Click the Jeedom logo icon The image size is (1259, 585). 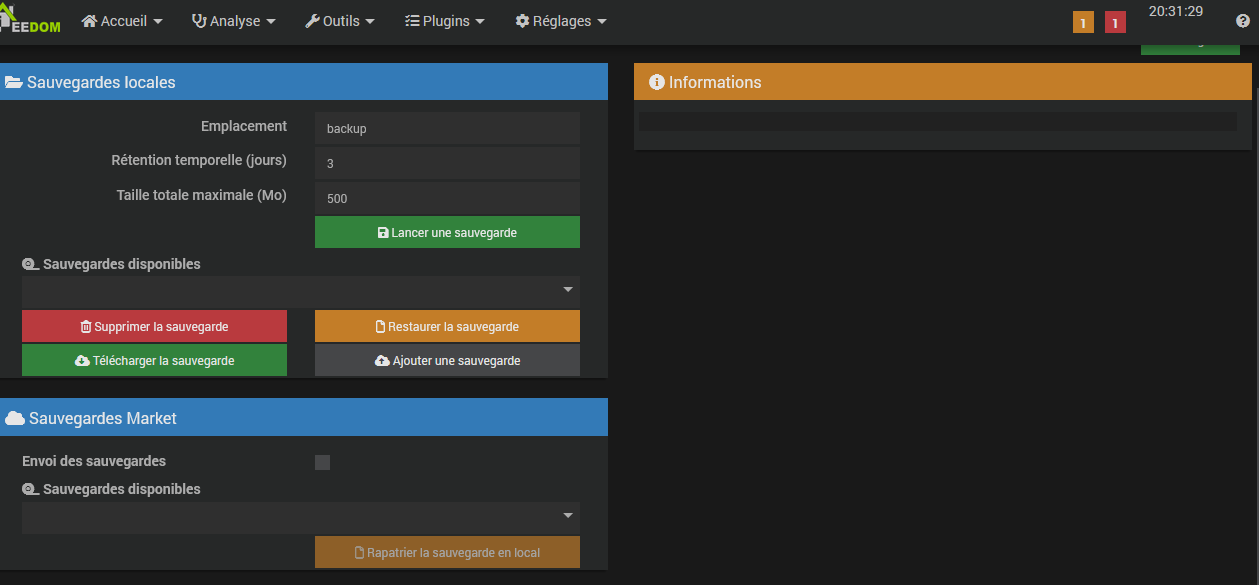coord(30,21)
